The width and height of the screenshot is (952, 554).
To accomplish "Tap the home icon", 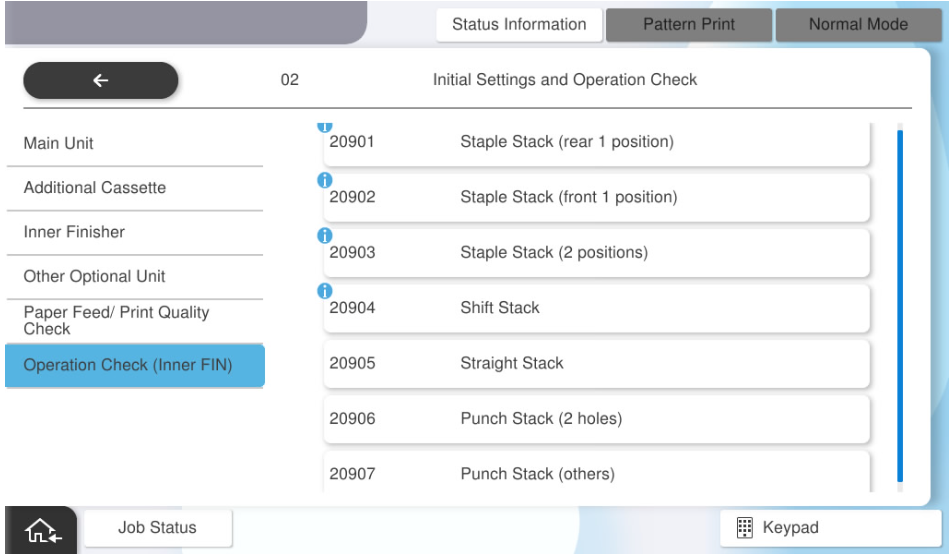I will pos(43,530).
